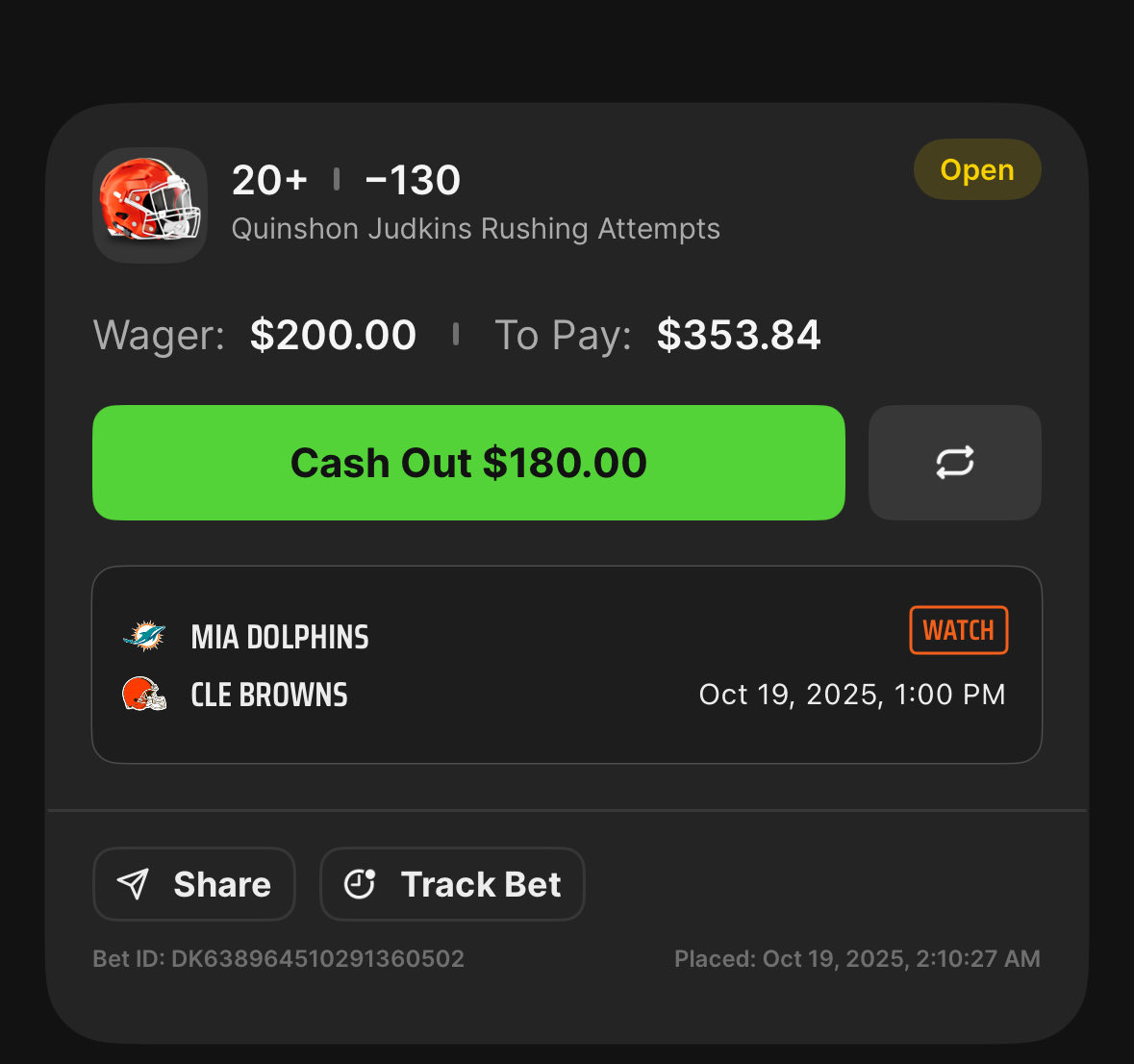Tap the refresh arrows icon button
1134x1064 pixels.
[x=955, y=462]
